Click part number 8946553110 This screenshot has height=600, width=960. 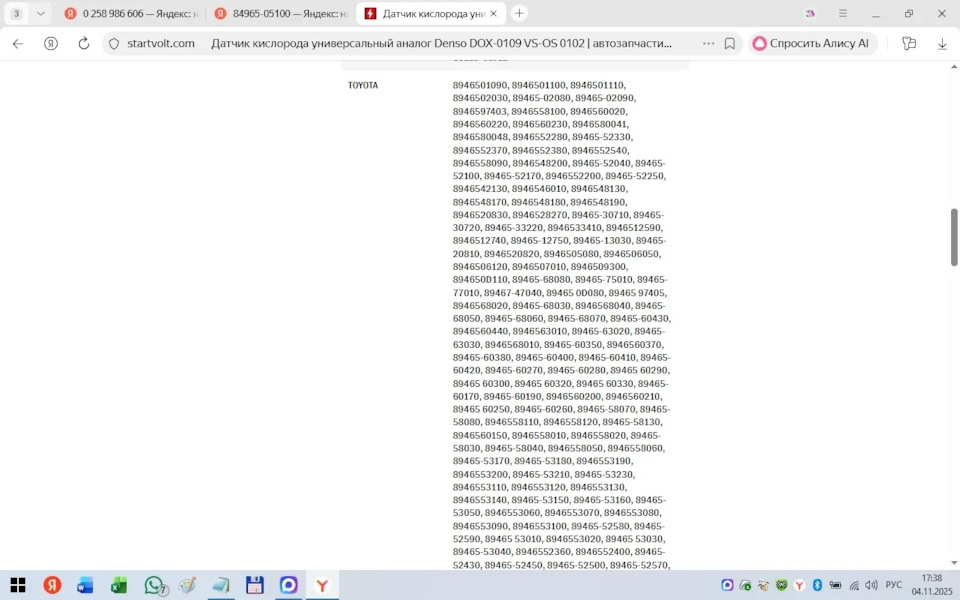pos(479,487)
